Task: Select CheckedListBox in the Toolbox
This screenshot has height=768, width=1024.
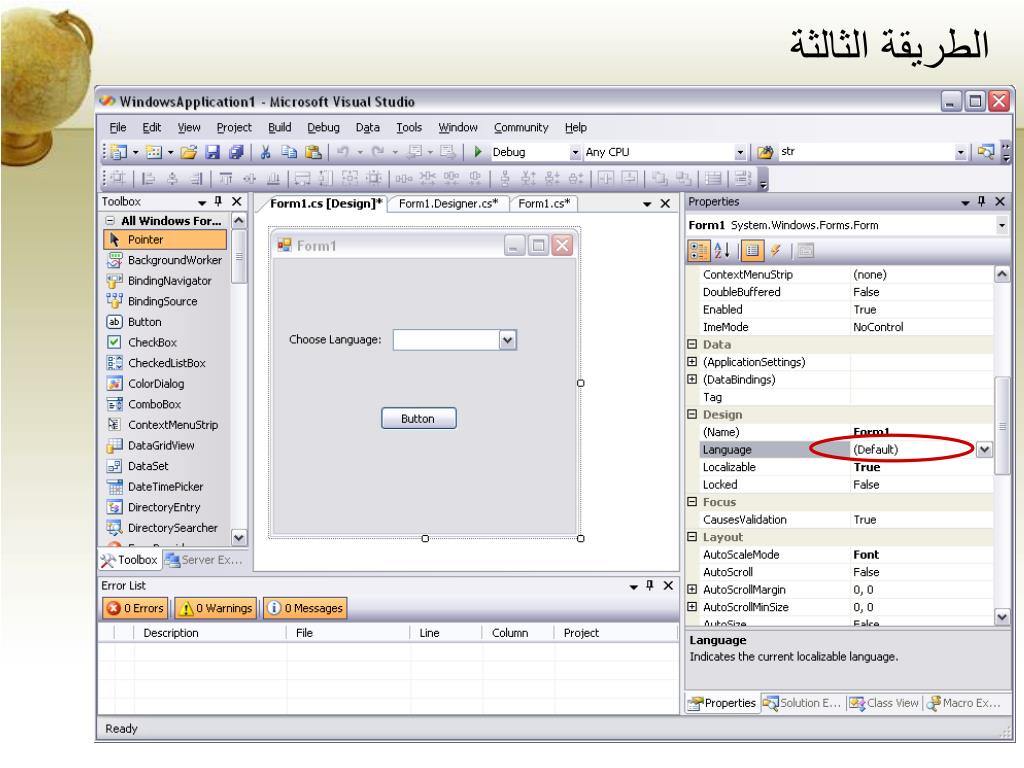Action: tap(165, 363)
